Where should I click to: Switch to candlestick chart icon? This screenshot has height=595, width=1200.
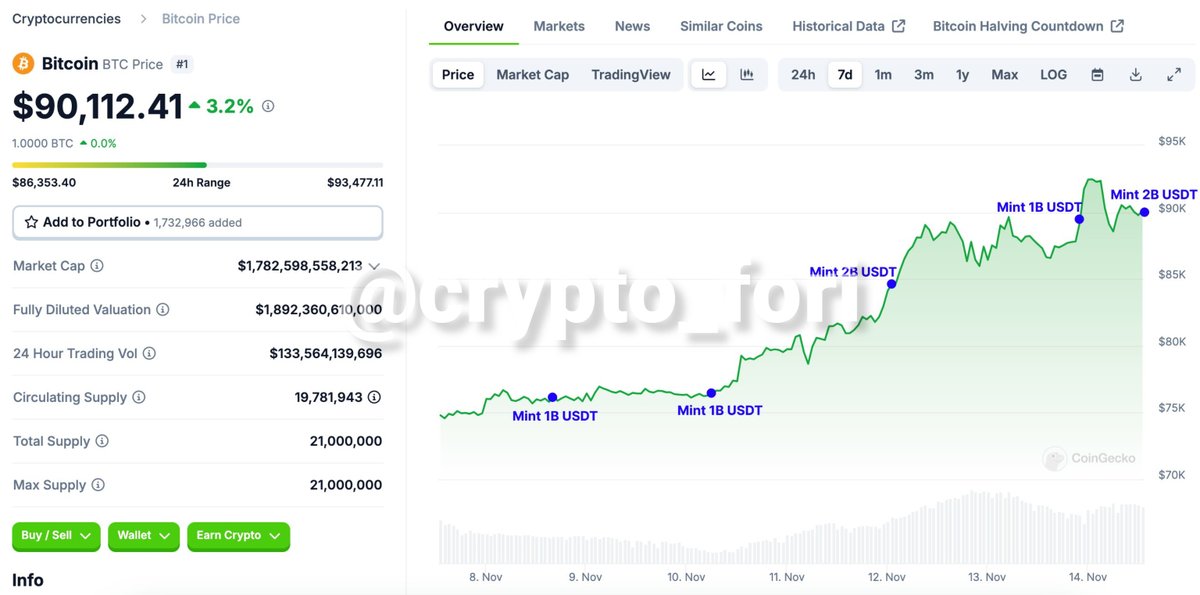[747, 75]
